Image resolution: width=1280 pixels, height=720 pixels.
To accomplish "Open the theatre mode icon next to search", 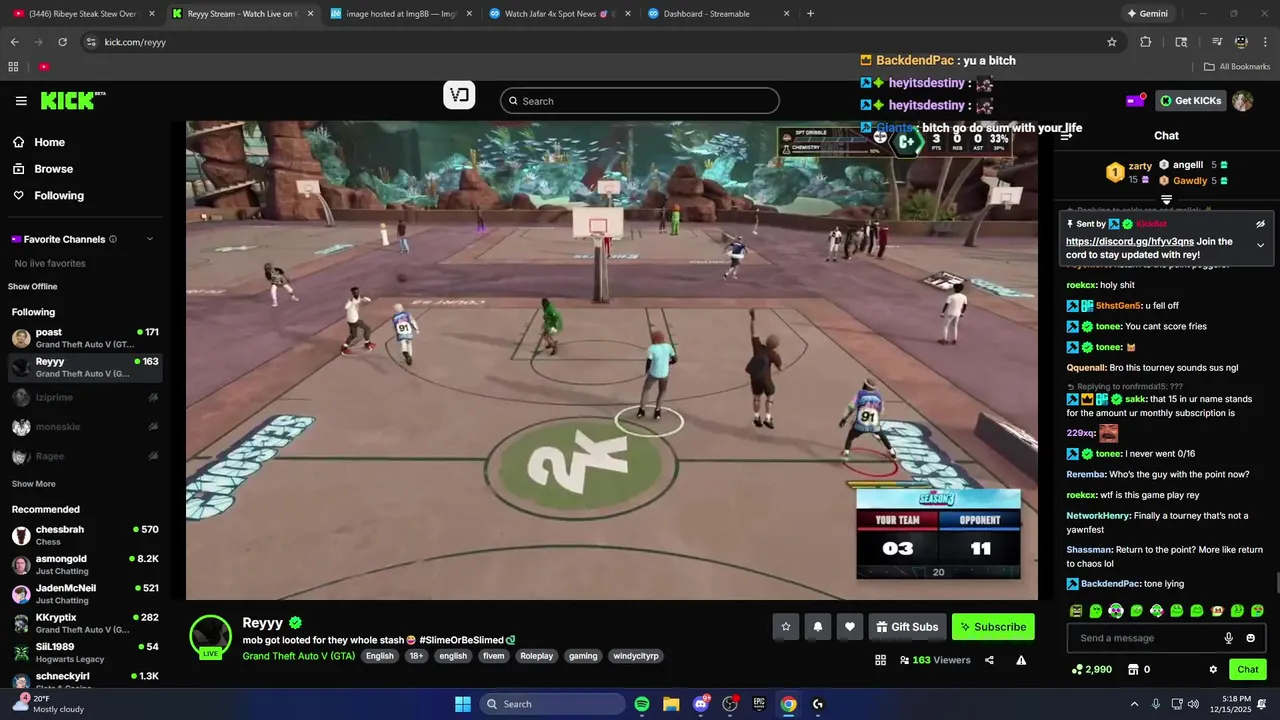I will 459,96.
